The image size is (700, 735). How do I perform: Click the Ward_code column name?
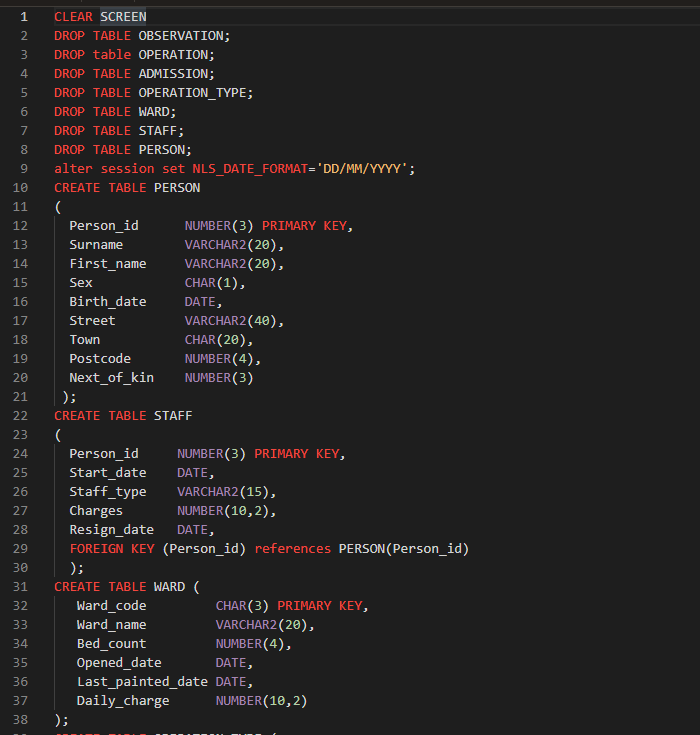[x=112, y=606]
